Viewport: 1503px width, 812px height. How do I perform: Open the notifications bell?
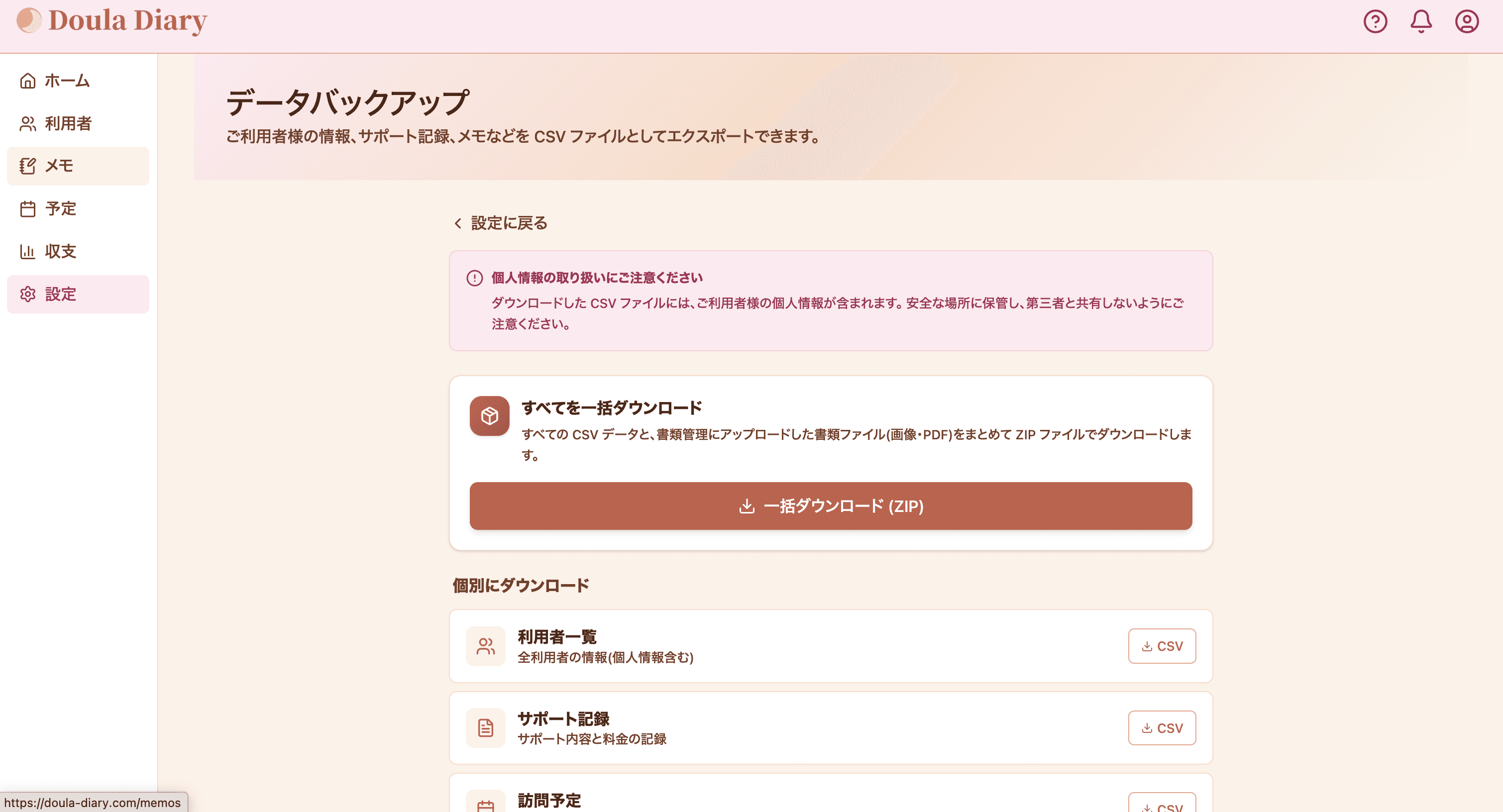coord(1421,21)
